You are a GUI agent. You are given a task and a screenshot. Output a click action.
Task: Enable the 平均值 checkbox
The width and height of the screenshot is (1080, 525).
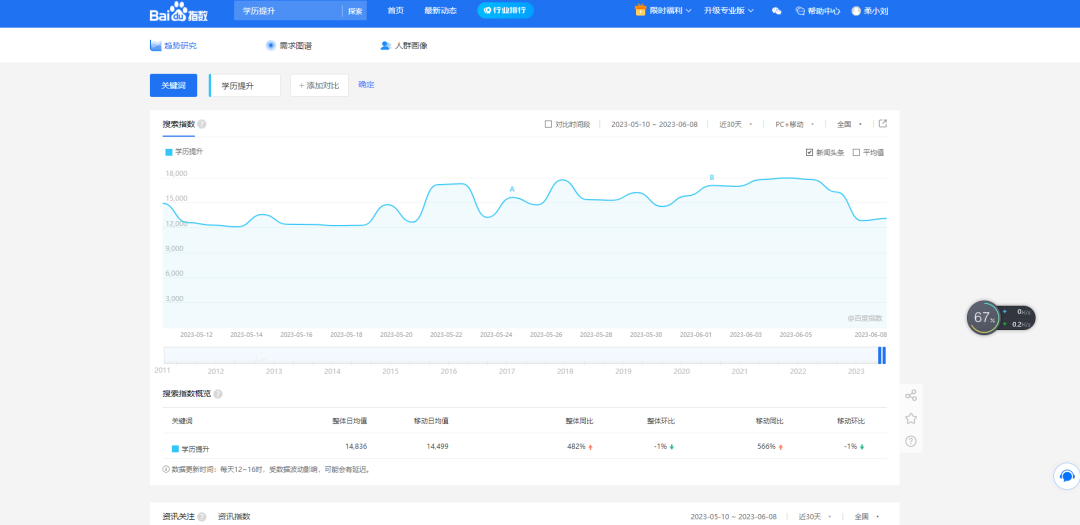(x=856, y=152)
